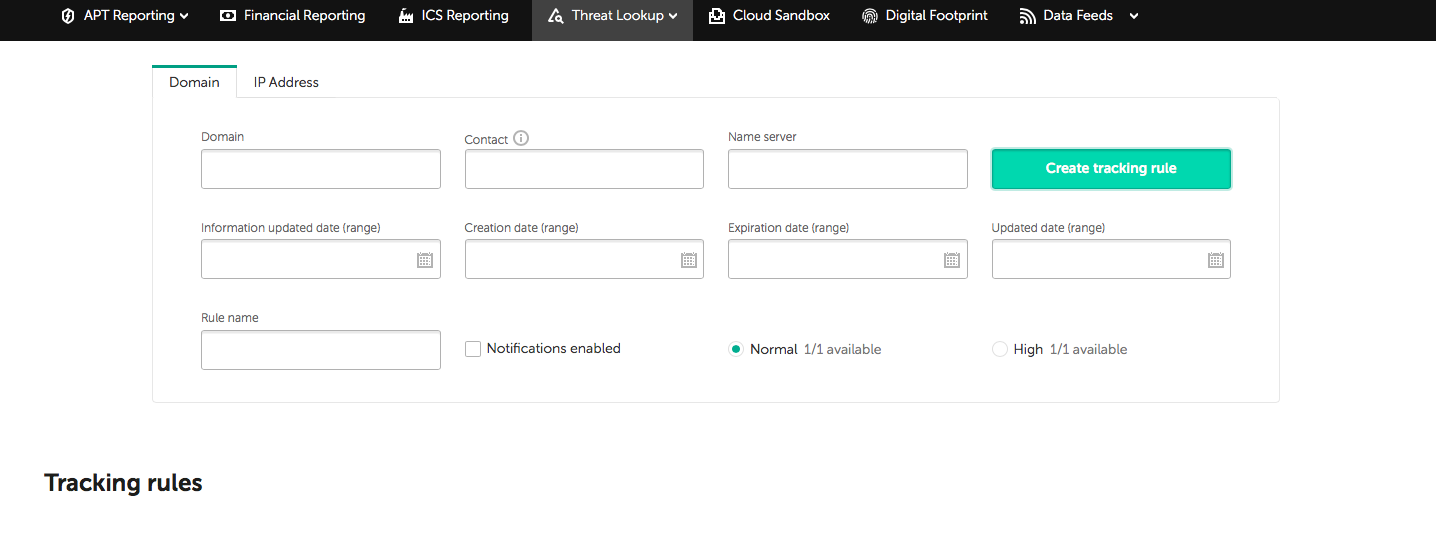Click the Data Feeds RSS icon
This screenshot has width=1436, height=535.
(1027, 16)
